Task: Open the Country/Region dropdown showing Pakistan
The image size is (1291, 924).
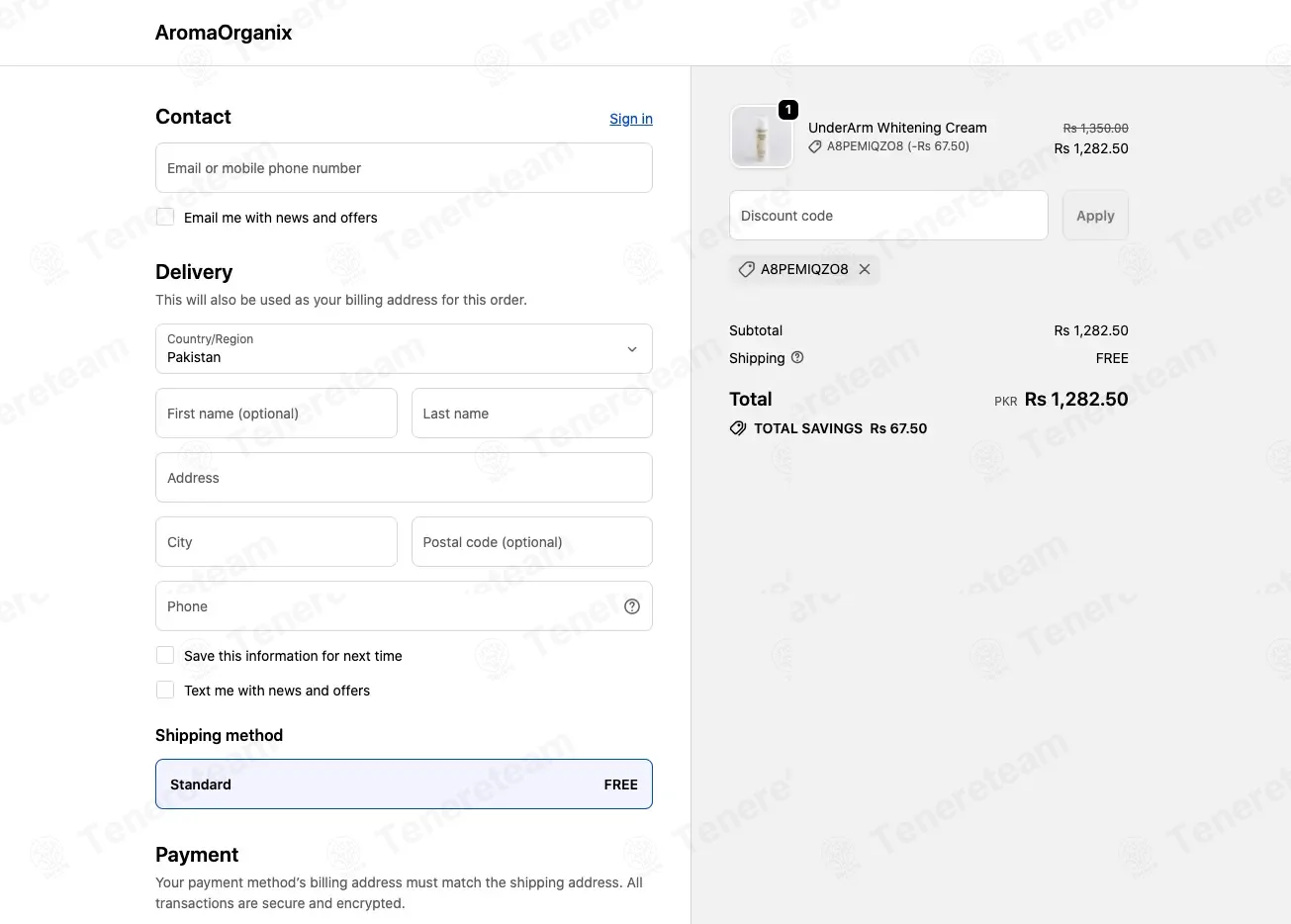Action: tap(404, 348)
